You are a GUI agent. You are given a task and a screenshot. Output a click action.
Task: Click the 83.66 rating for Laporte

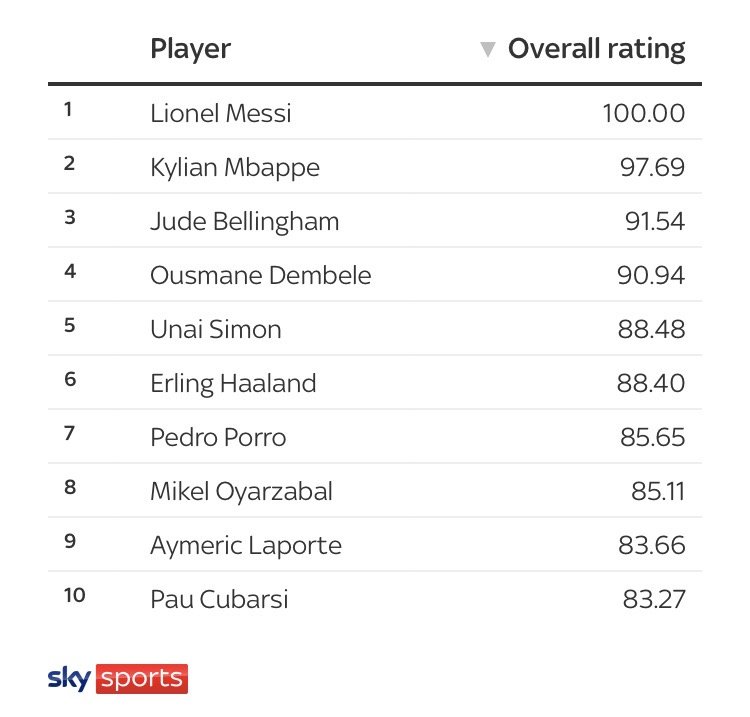coord(652,545)
